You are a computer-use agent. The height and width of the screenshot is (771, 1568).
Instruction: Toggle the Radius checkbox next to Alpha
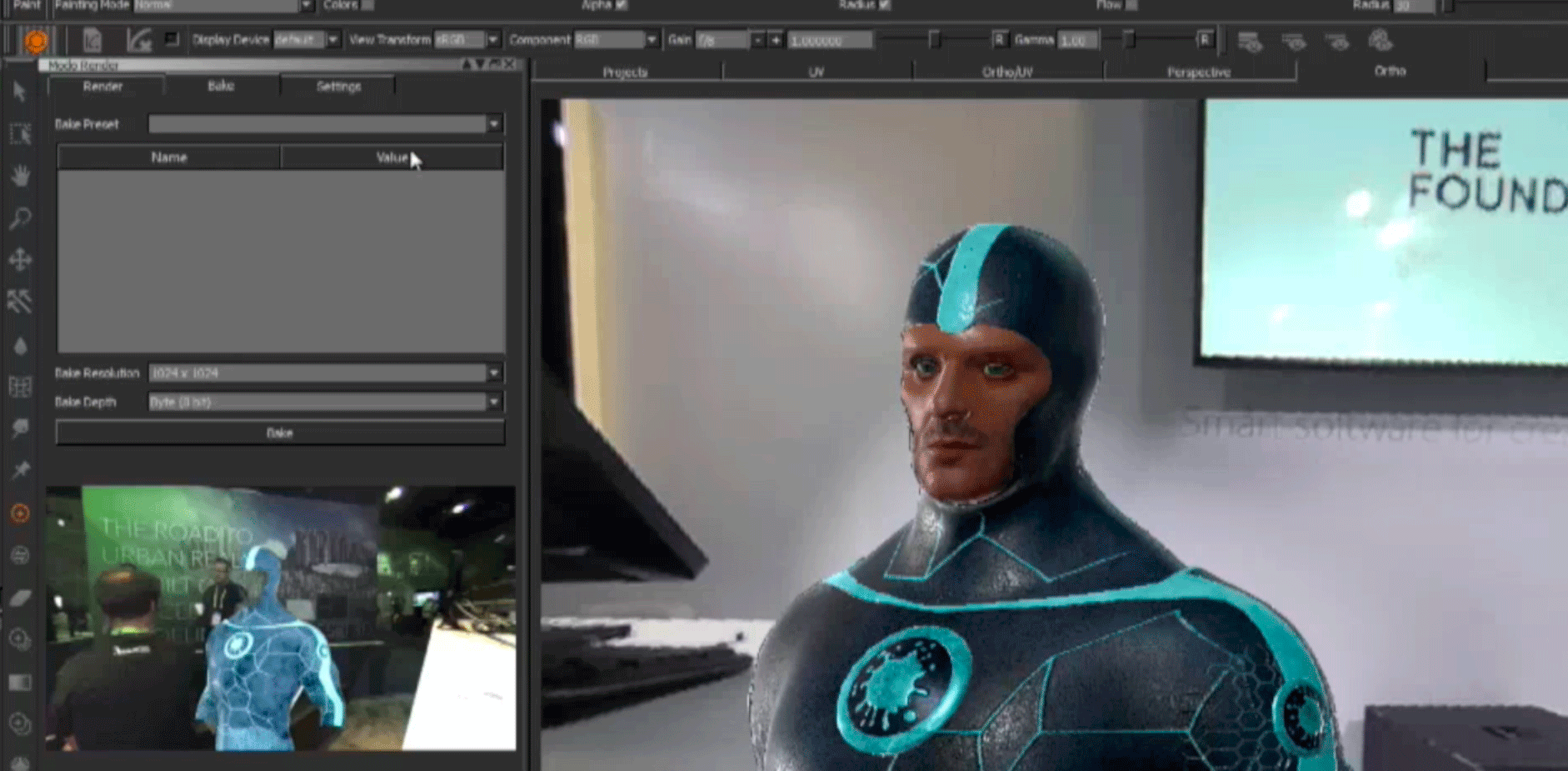[885, 5]
